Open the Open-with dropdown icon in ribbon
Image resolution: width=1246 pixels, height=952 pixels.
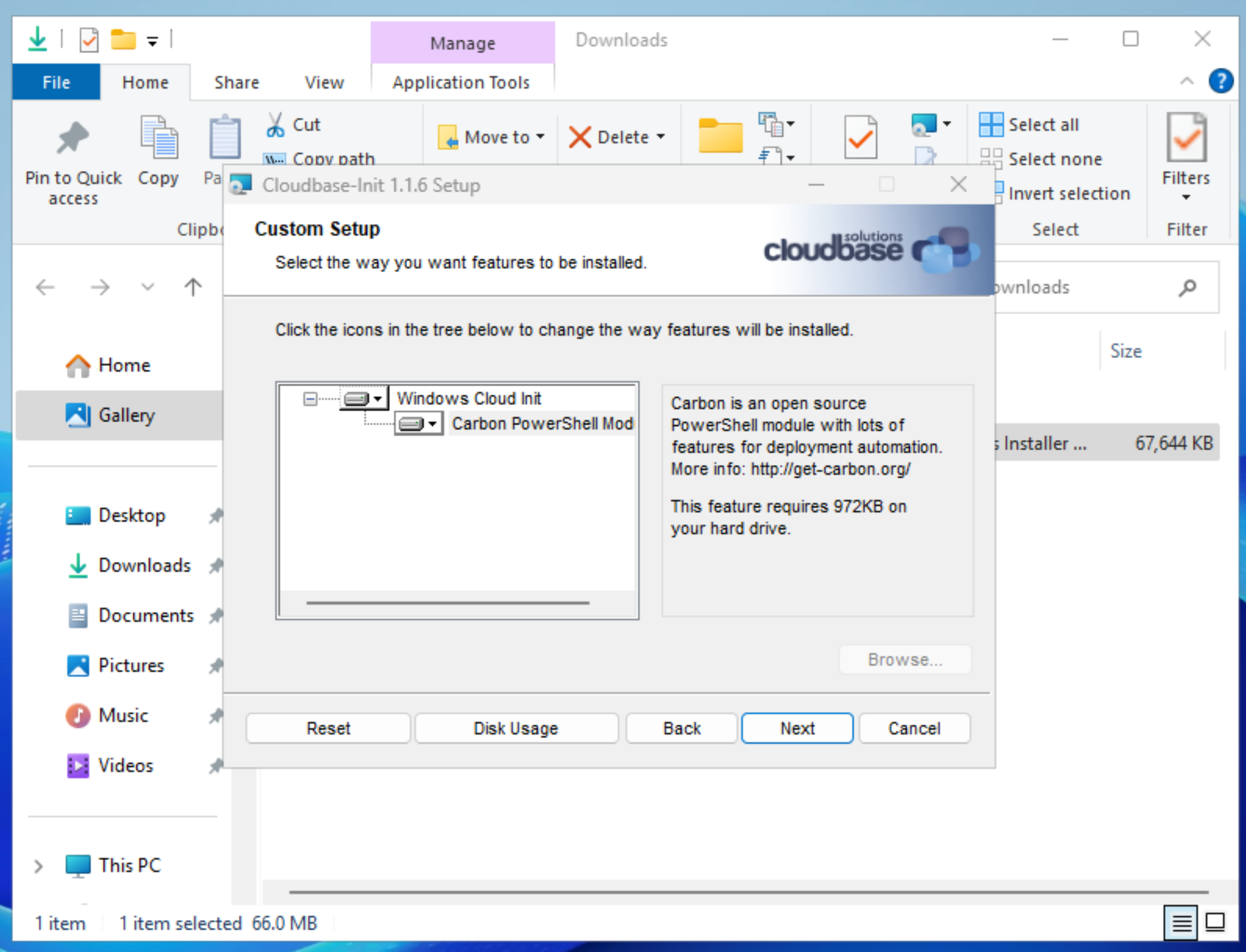930,124
